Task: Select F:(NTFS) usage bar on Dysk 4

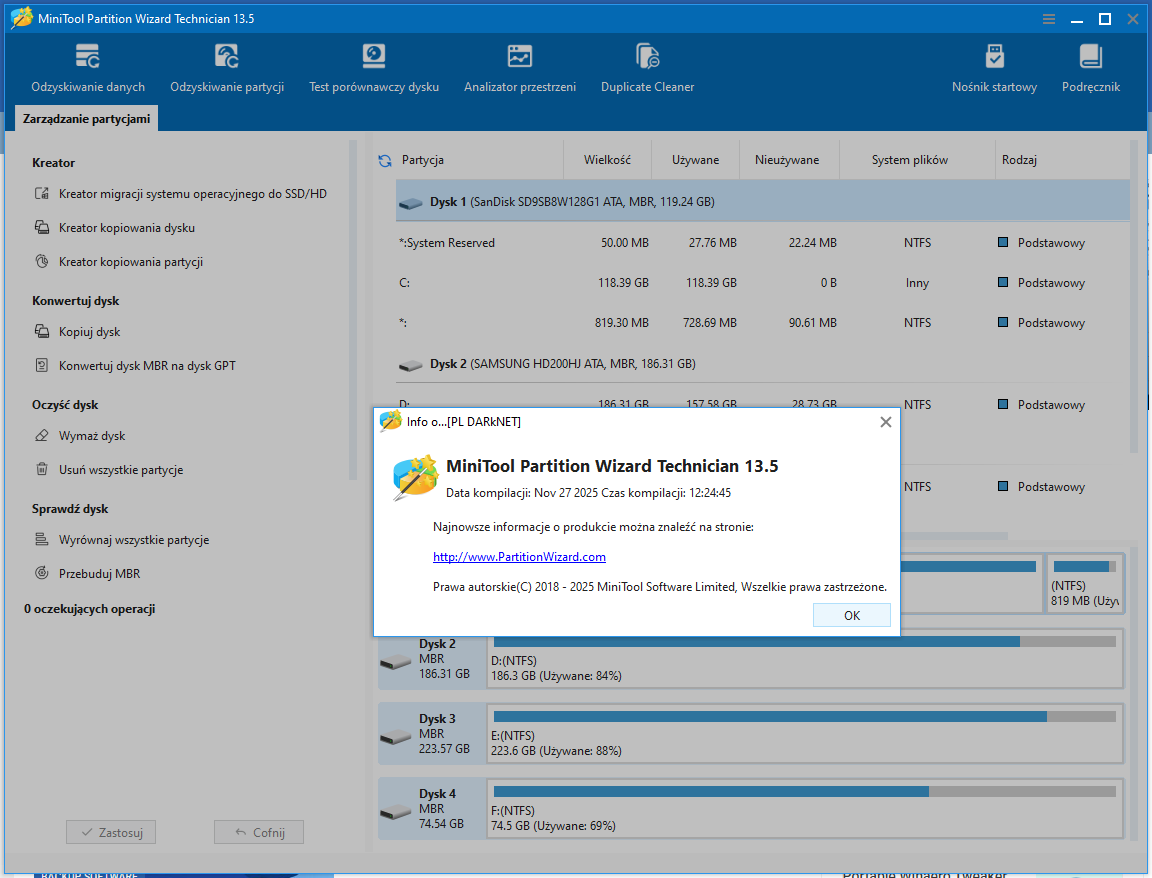Action: 804,791
